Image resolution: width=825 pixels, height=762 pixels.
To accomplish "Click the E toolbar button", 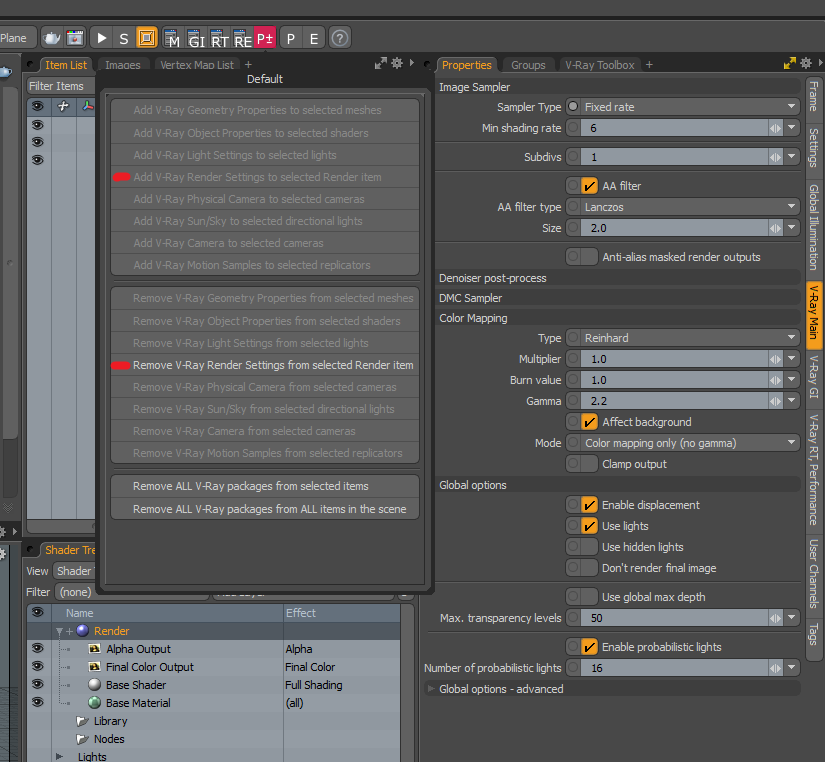I will pyautogui.click(x=314, y=38).
